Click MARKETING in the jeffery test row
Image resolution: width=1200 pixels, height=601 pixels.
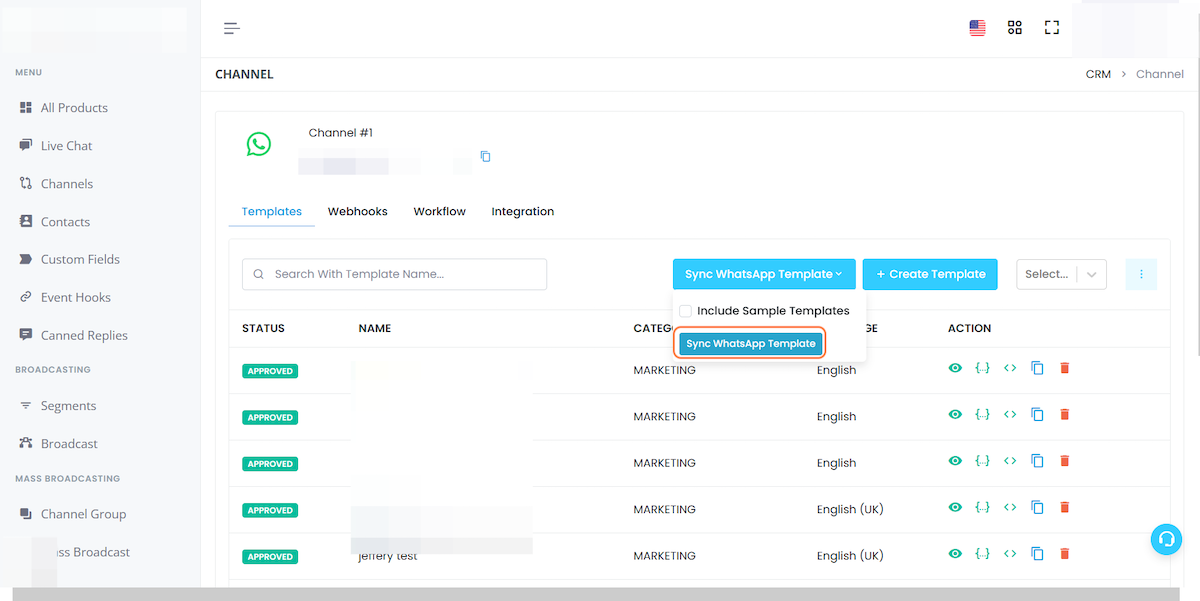point(664,556)
